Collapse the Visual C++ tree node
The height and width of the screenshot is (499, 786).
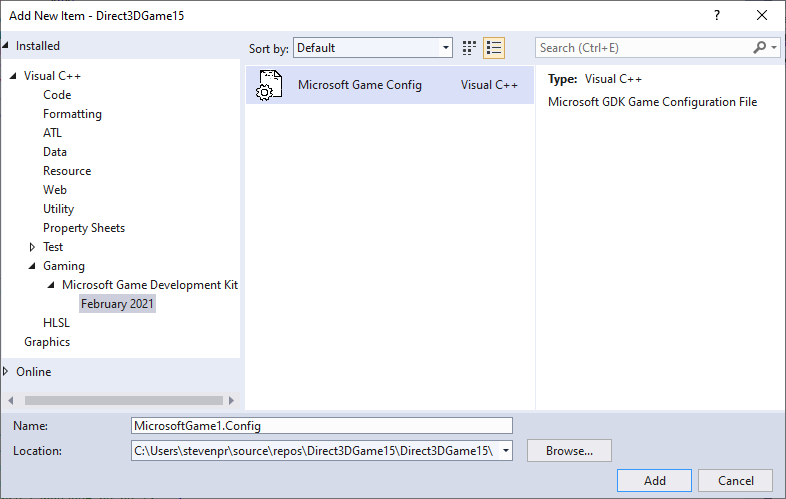(x=13, y=76)
